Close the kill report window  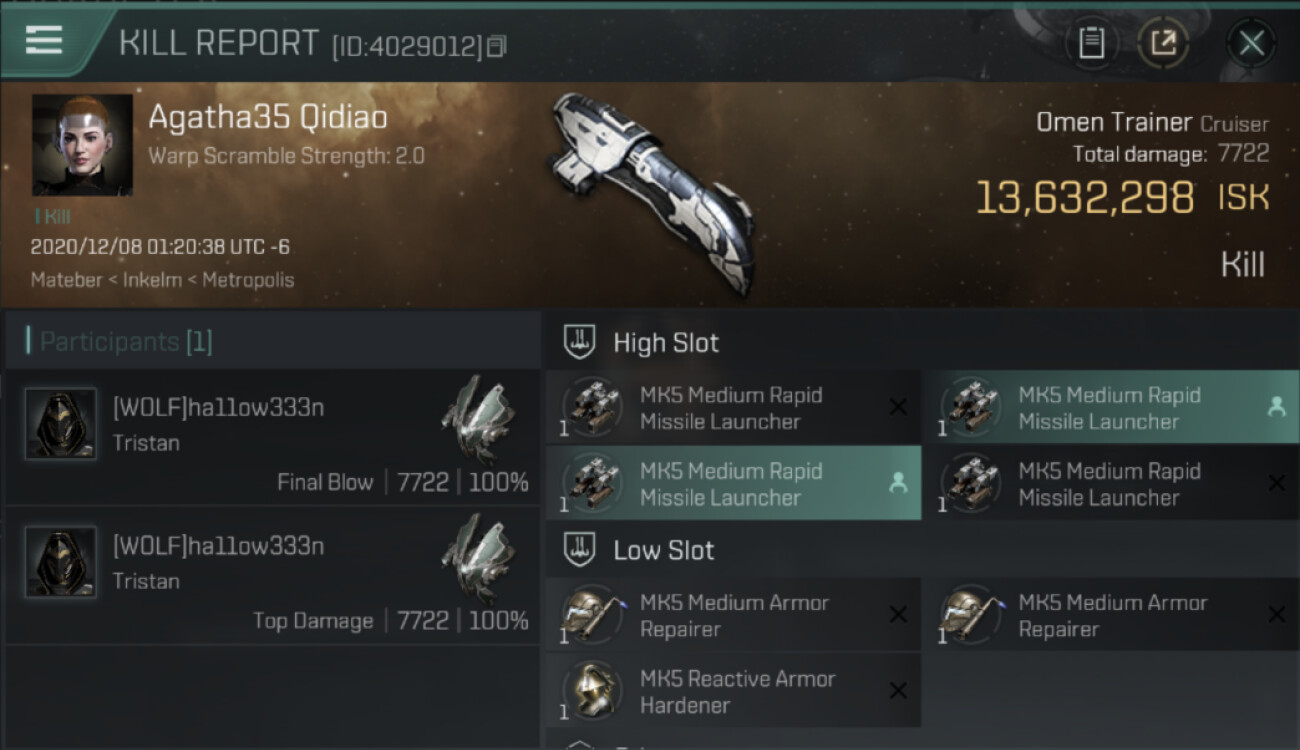coord(1251,43)
